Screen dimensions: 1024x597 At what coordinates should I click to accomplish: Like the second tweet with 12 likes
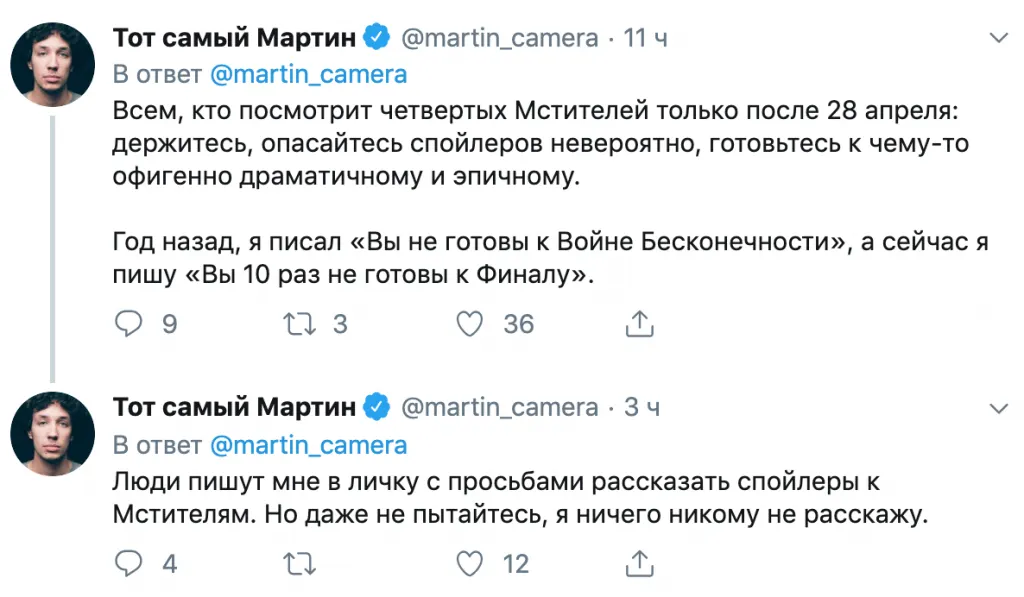click(x=470, y=564)
